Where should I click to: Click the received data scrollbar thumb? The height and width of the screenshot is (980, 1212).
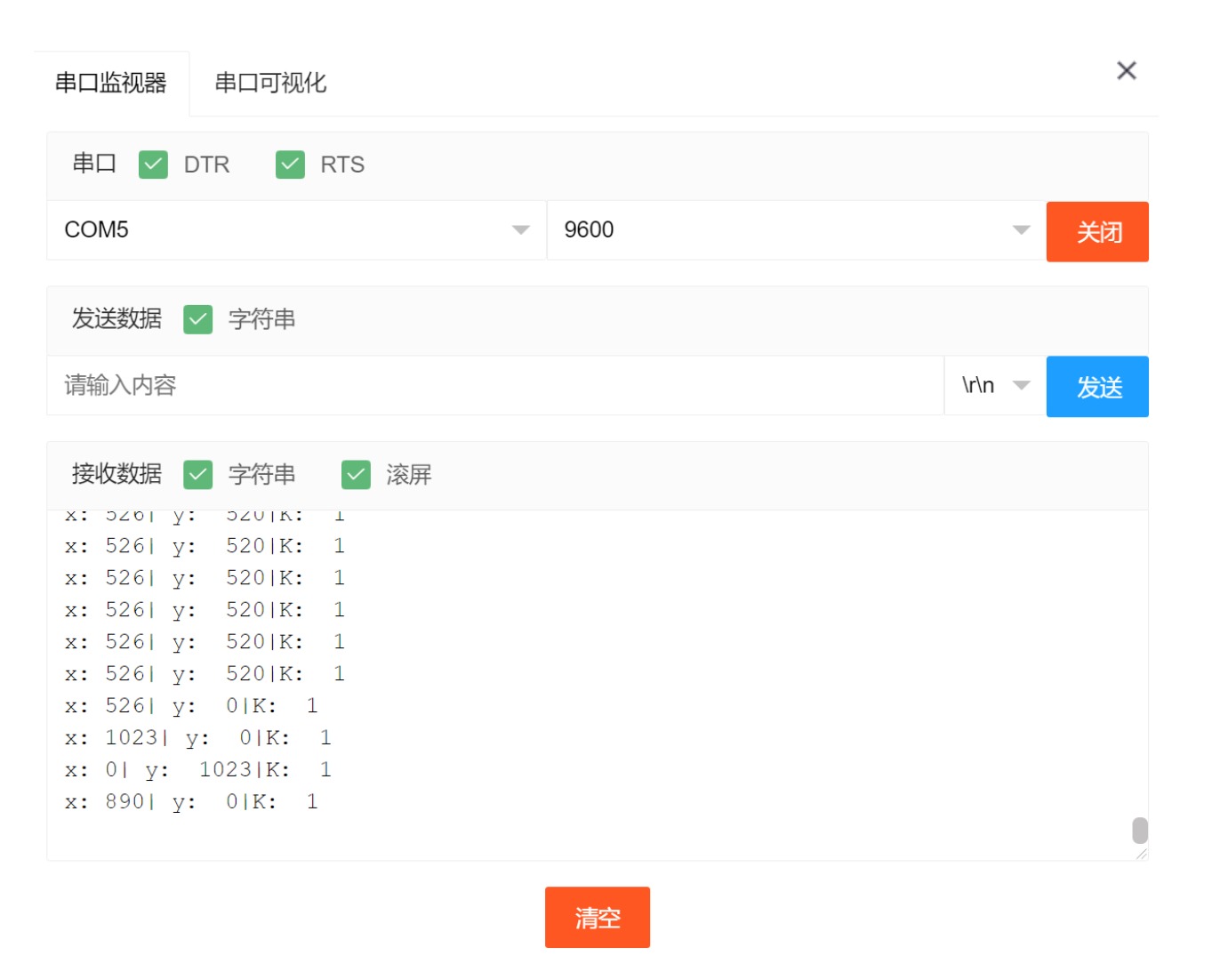[x=1139, y=831]
